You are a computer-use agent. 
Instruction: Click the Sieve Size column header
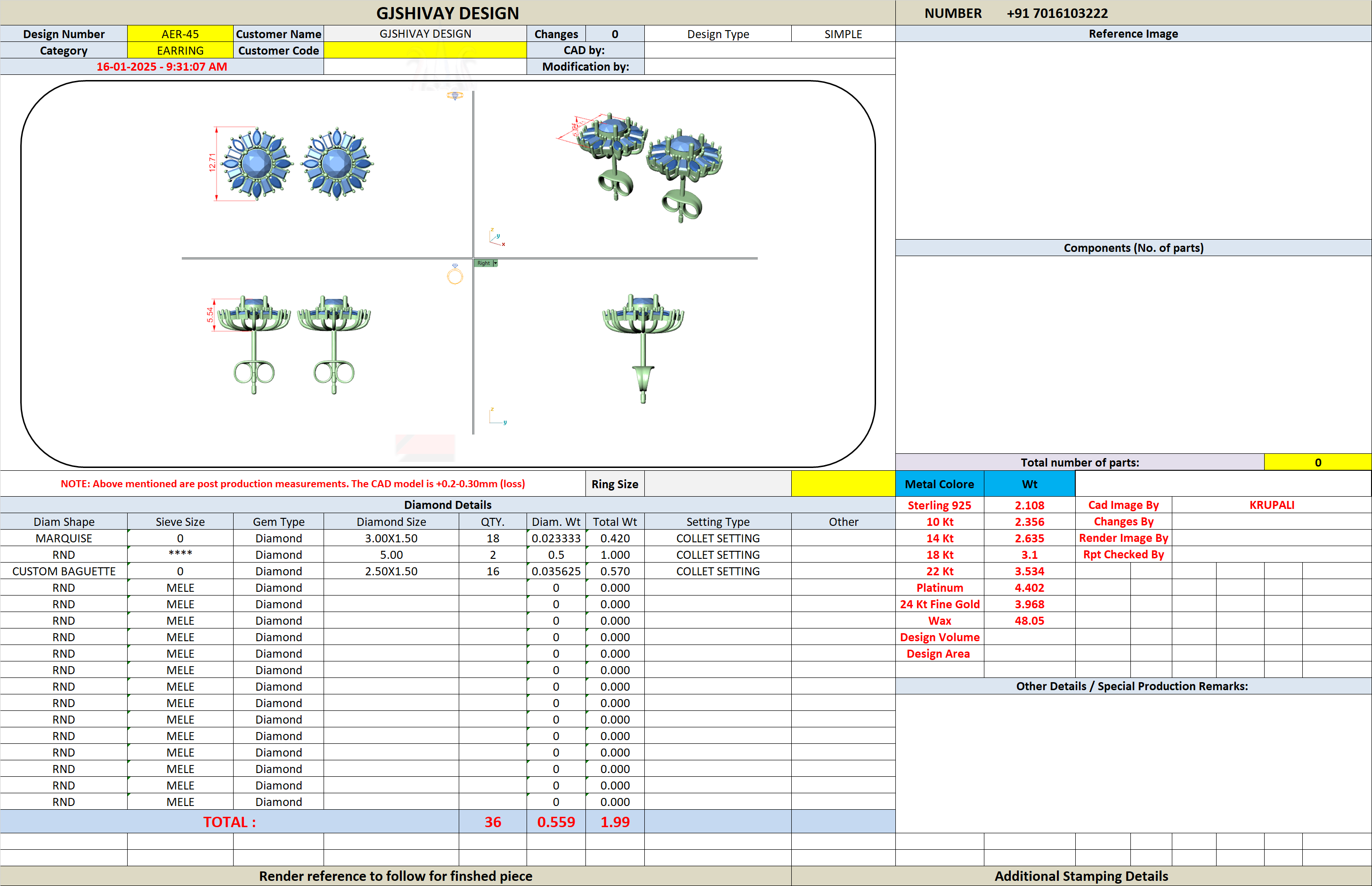pos(180,522)
